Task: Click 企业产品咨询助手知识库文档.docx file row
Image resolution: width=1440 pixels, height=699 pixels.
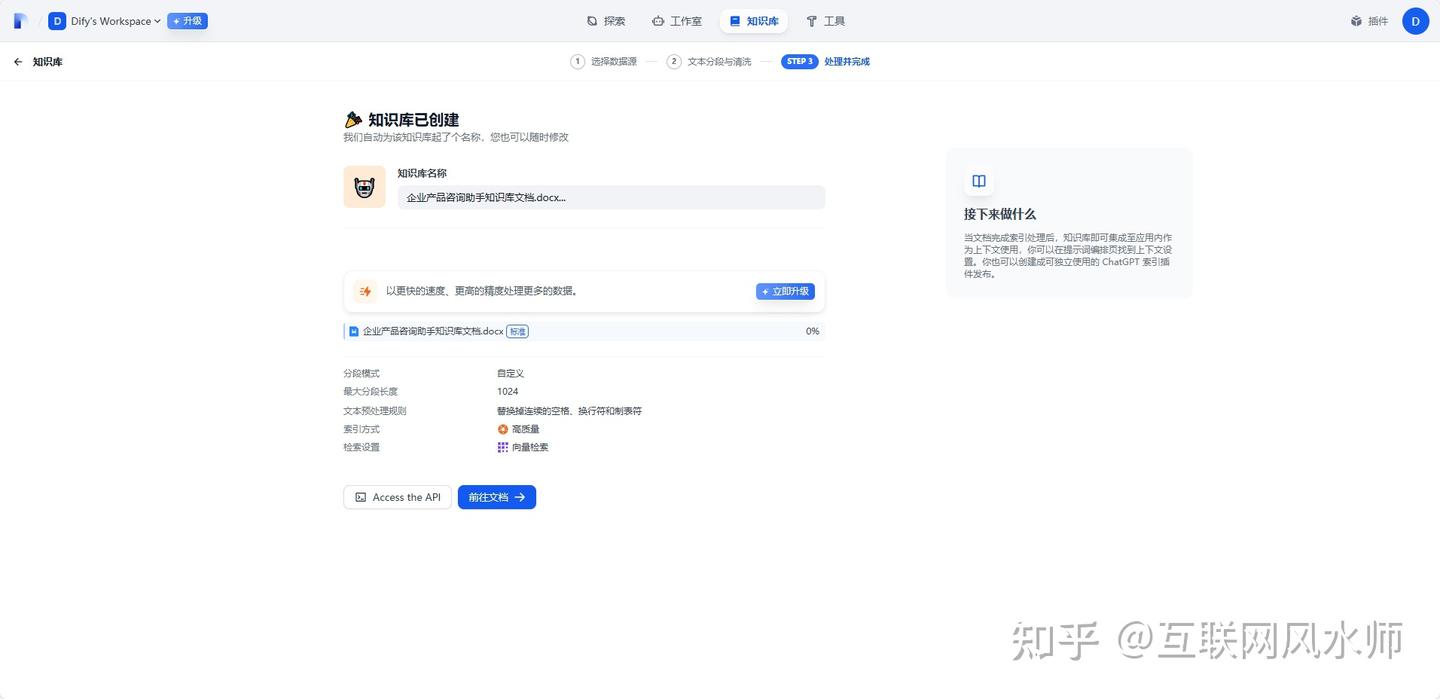Action: (585, 331)
